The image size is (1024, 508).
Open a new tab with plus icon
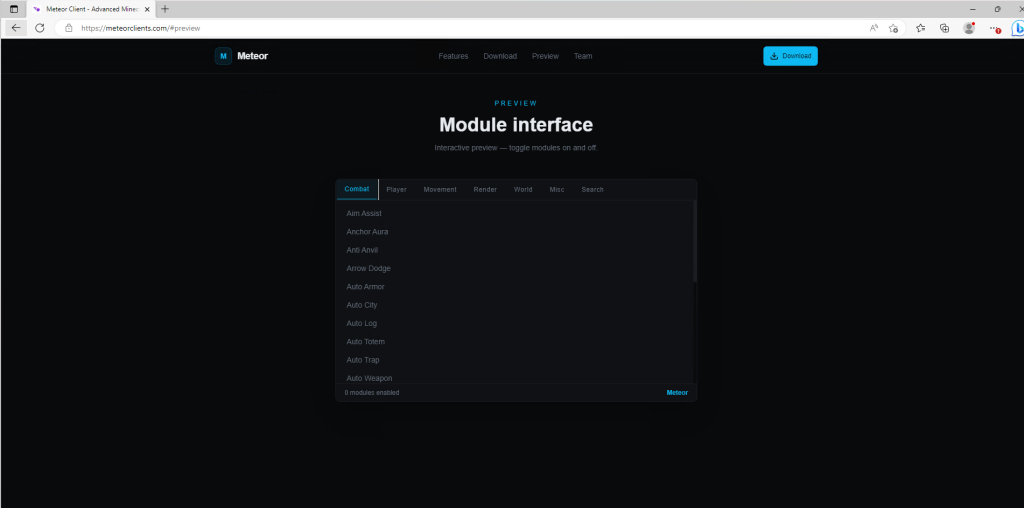tap(165, 9)
